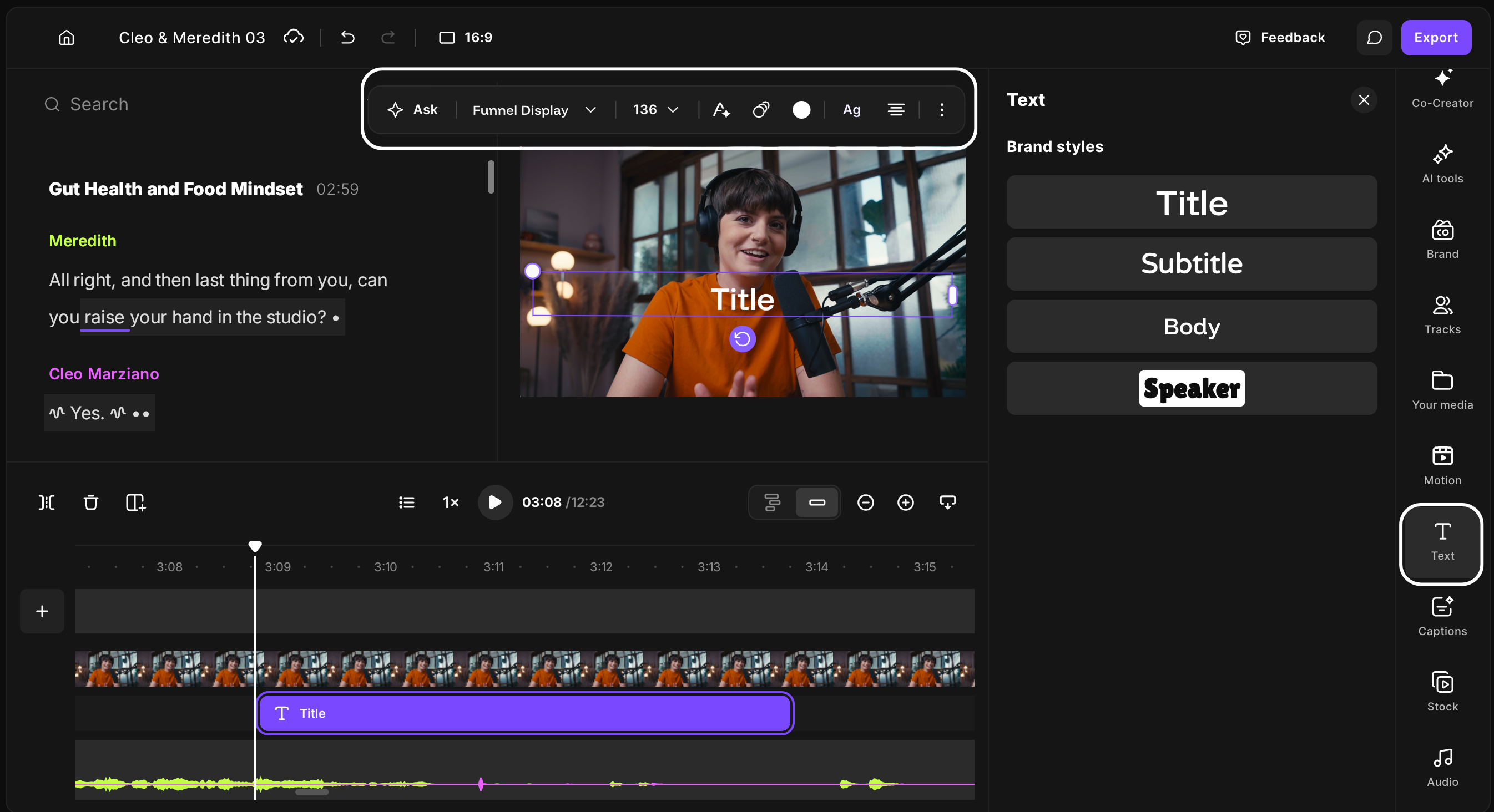Click the Meredith speaker label
1494x812 pixels.
pyautogui.click(x=82, y=241)
